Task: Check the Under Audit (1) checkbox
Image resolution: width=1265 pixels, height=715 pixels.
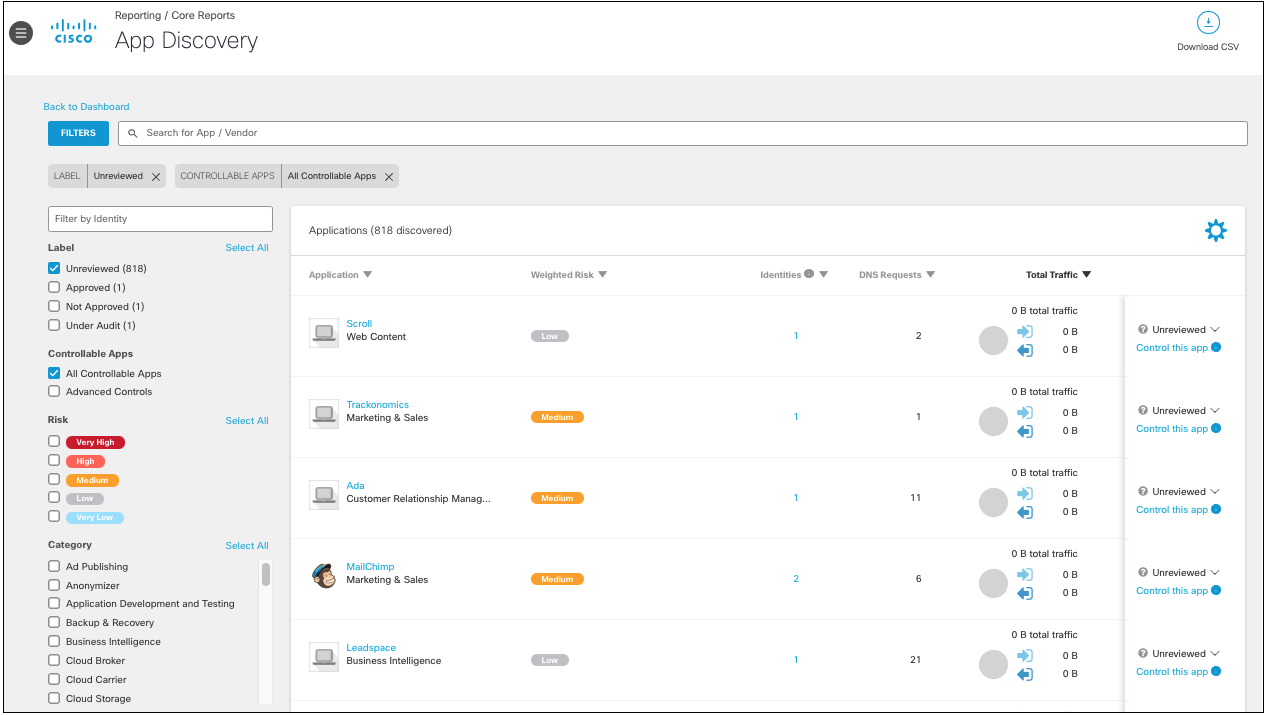Action: pyautogui.click(x=54, y=325)
